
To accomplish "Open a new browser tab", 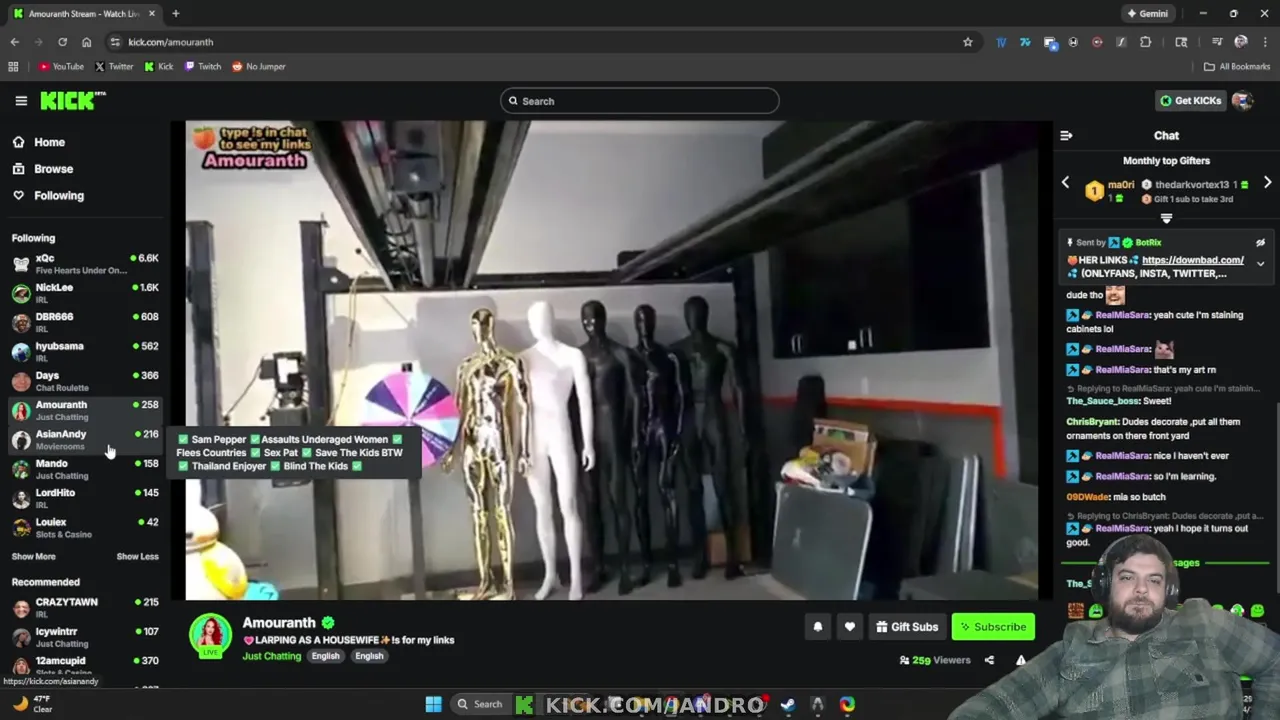I will pos(175,14).
